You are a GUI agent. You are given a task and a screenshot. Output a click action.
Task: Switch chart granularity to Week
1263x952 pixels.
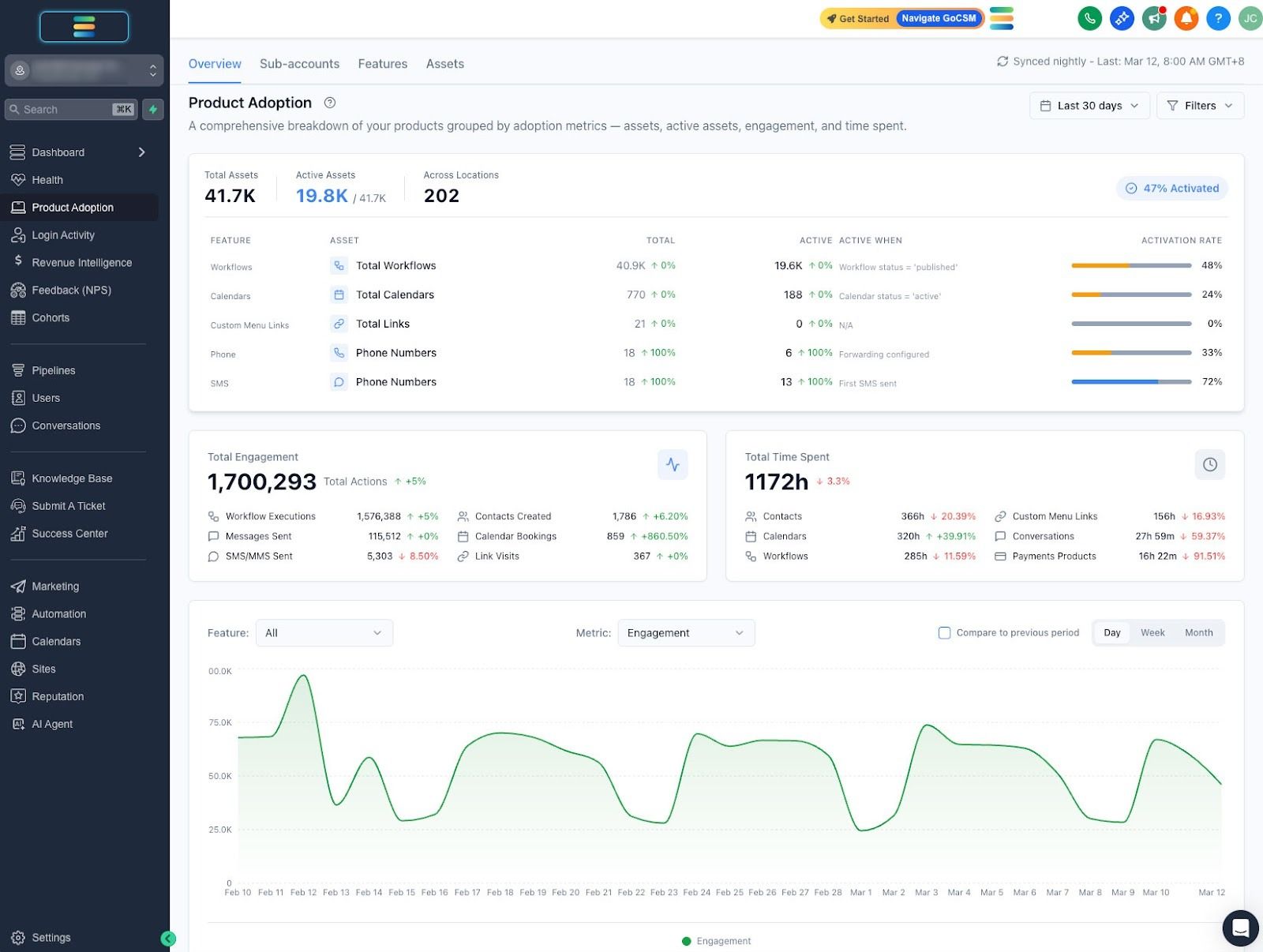pyautogui.click(x=1152, y=632)
